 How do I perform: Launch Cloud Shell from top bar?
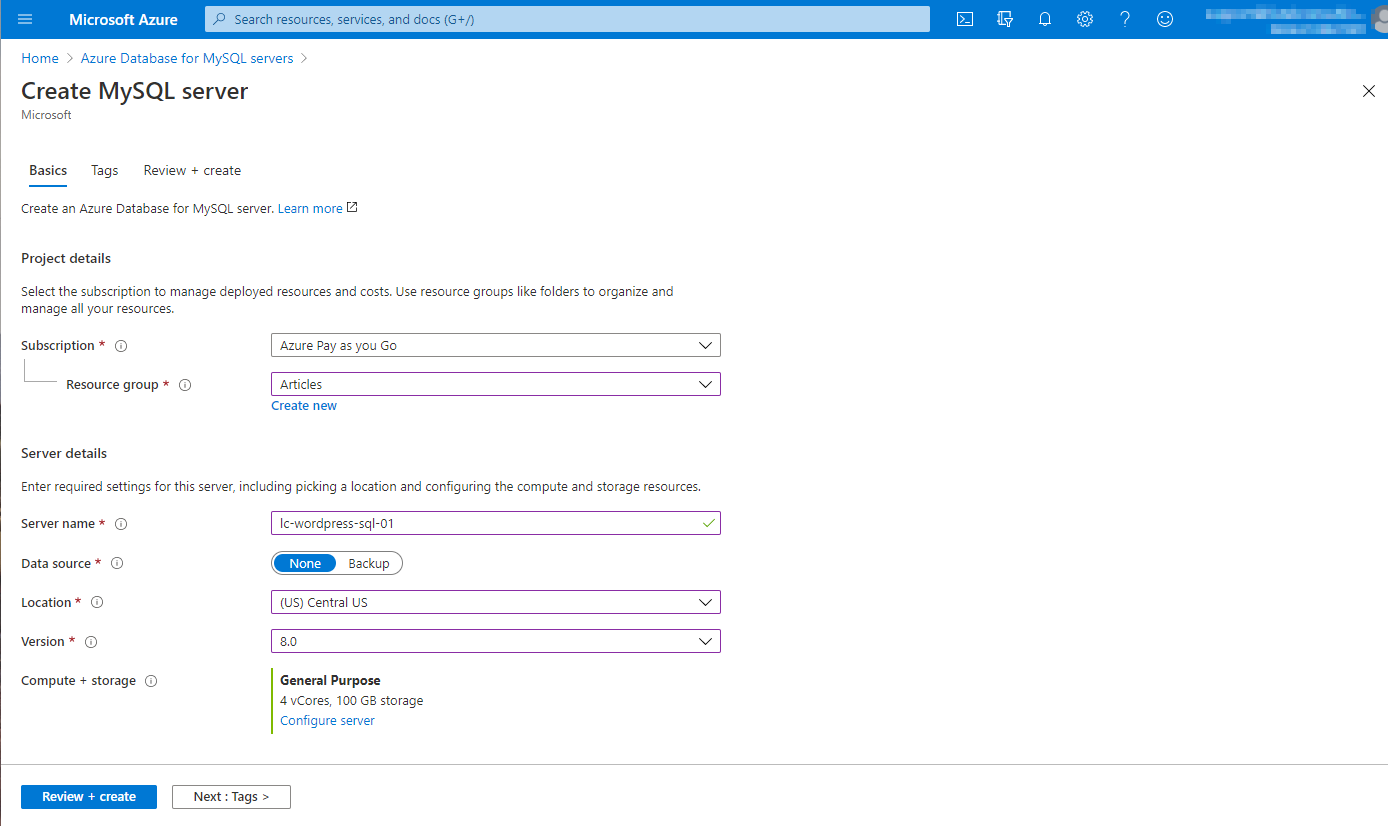coord(965,19)
